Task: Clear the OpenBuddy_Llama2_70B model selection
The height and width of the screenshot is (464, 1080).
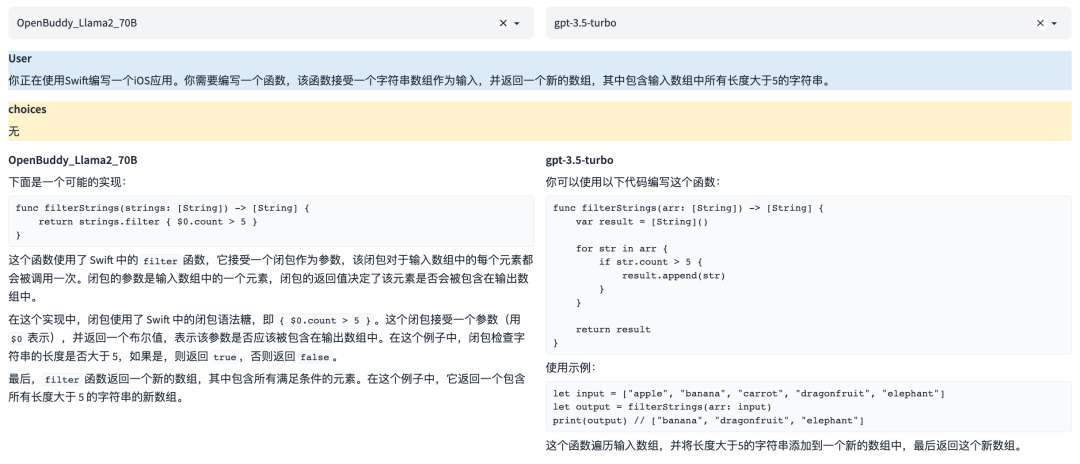Action: [503, 23]
